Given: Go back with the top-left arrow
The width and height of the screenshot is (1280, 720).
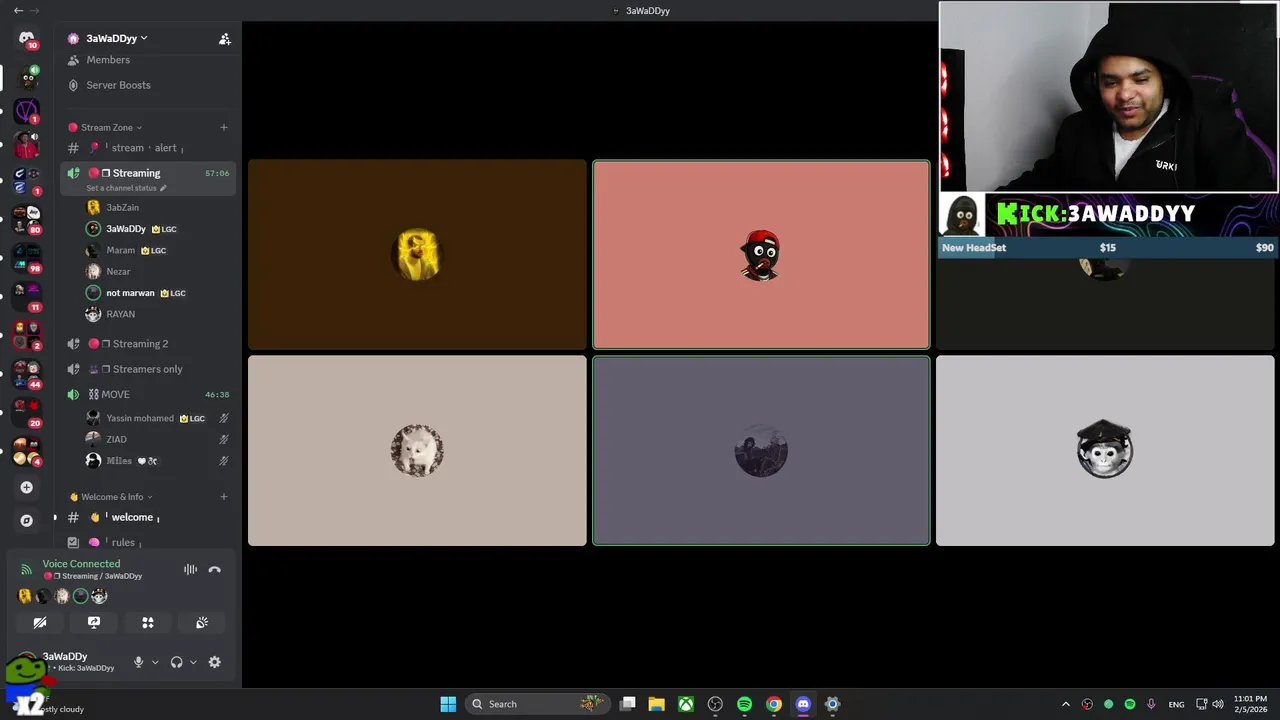Looking at the screenshot, I should 18,10.
